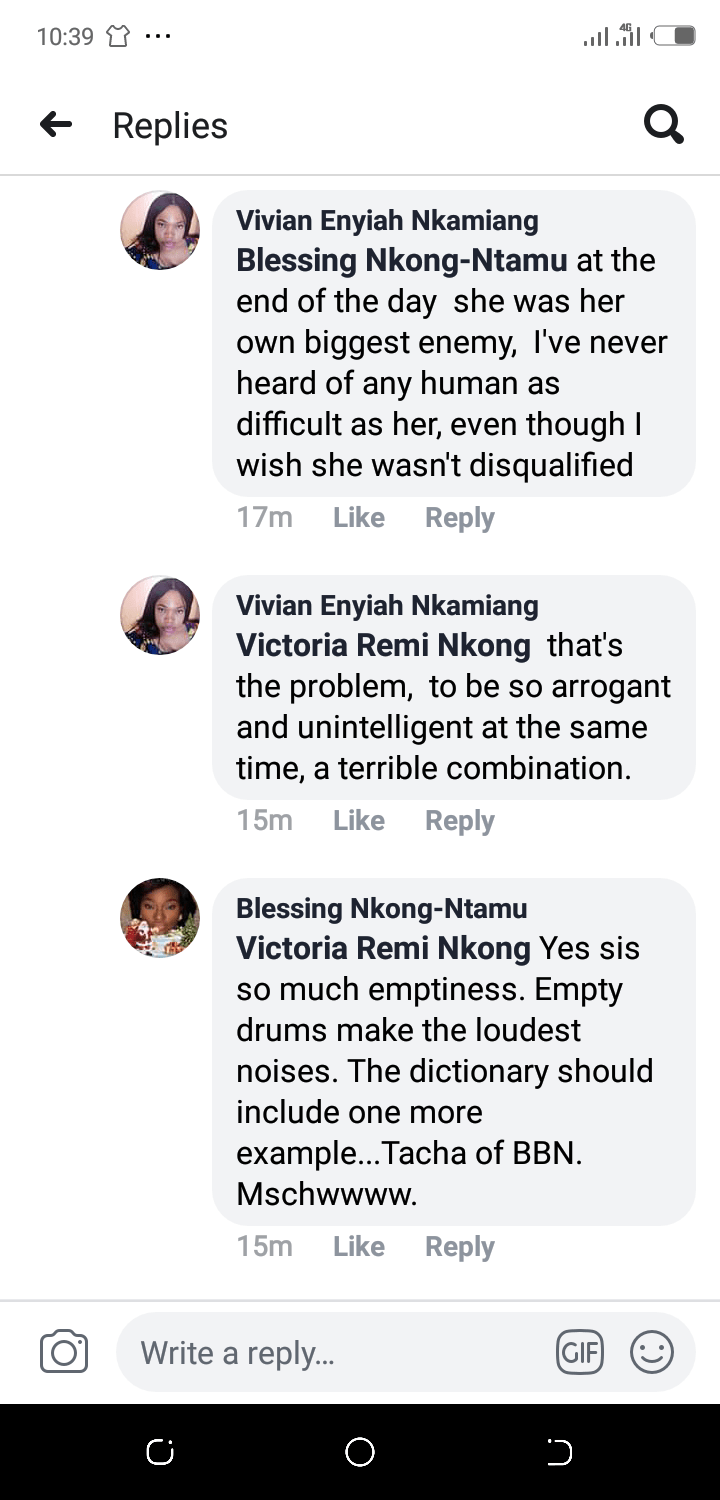
Task: Tap the back arrow beside Replies
Action: coord(56,125)
